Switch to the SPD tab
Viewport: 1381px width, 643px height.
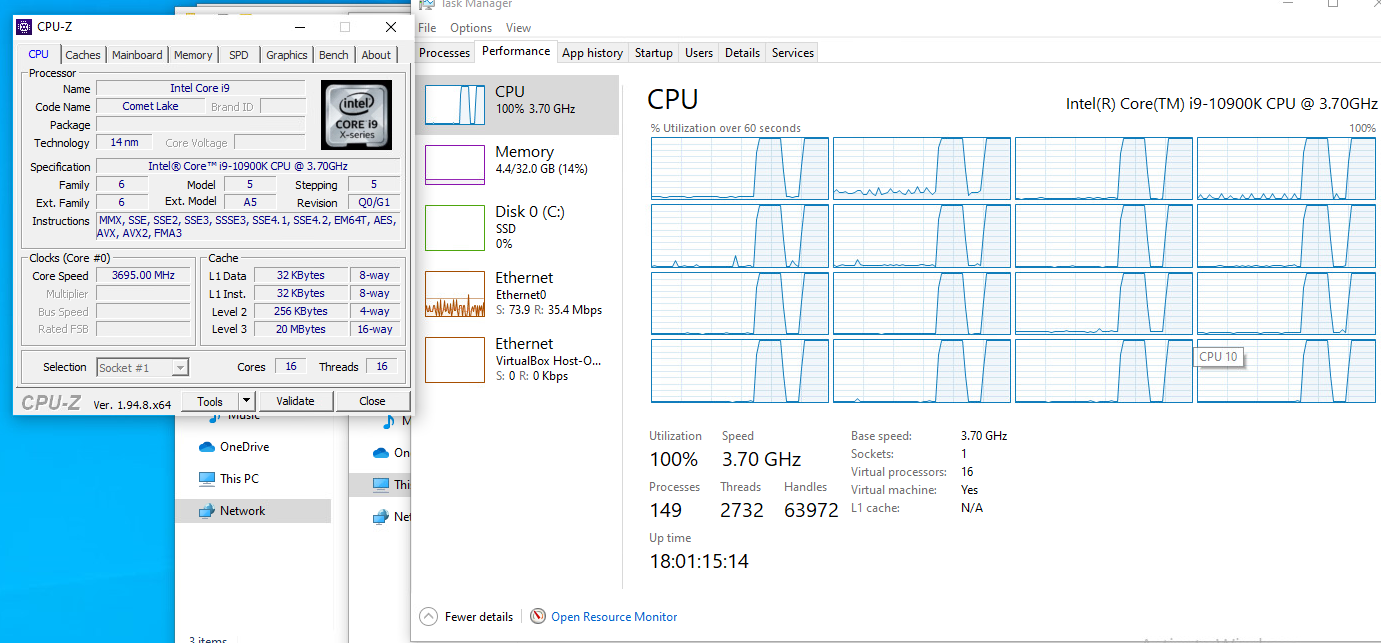239,55
